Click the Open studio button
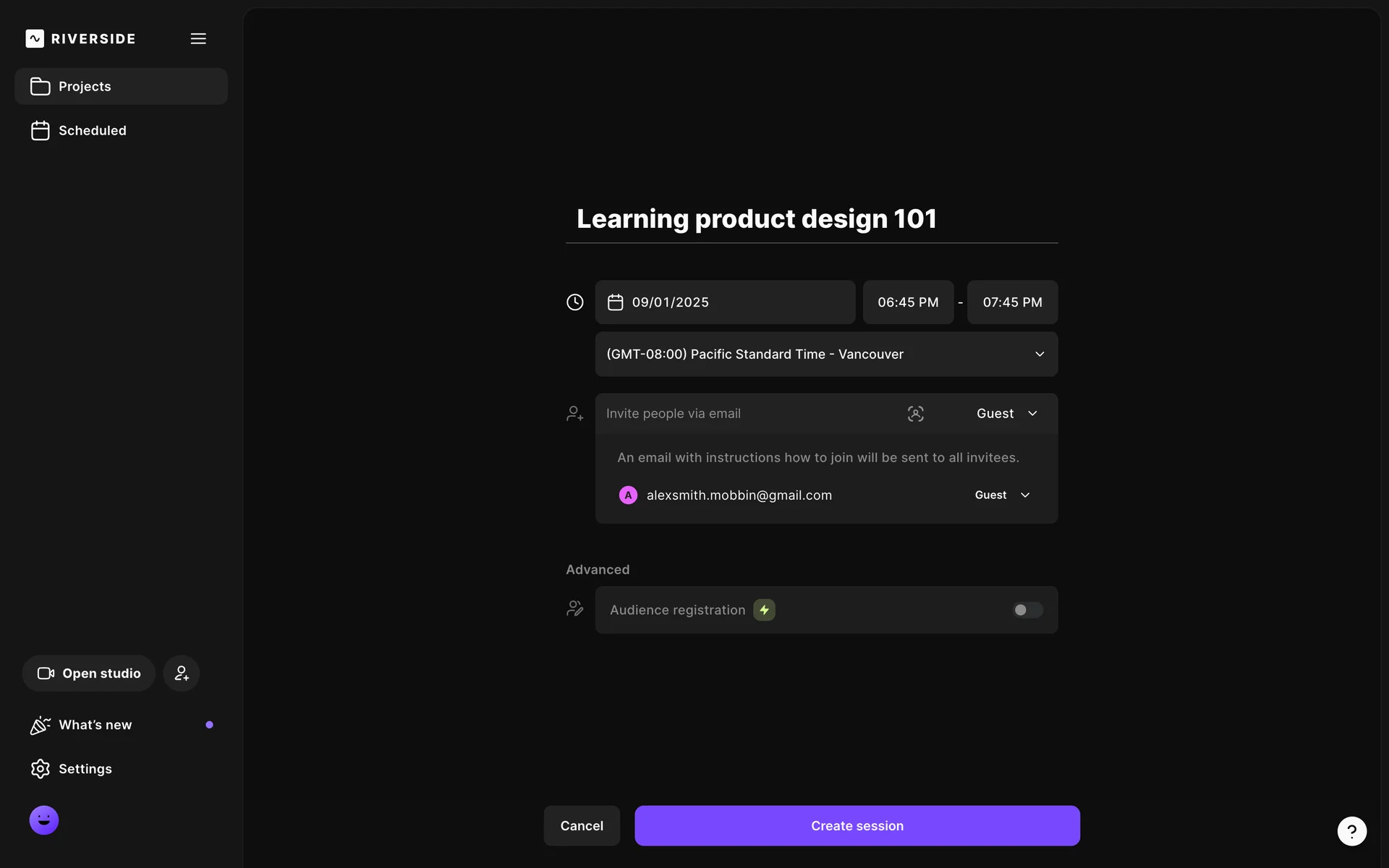The width and height of the screenshot is (1389, 868). [89, 673]
